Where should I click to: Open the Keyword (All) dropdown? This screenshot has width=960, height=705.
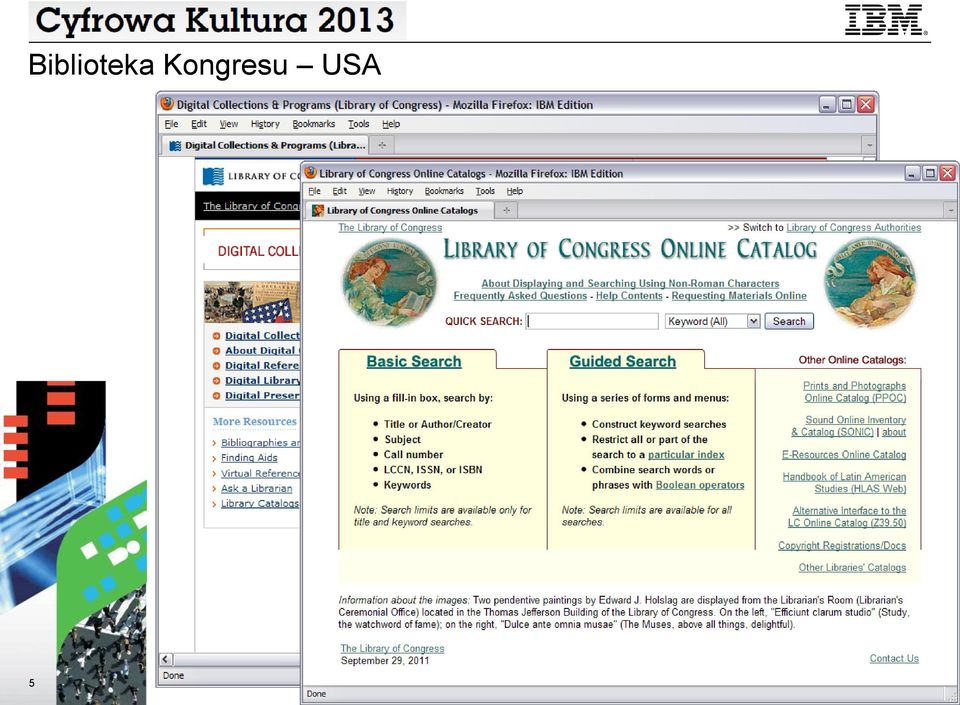click(713, 321)
